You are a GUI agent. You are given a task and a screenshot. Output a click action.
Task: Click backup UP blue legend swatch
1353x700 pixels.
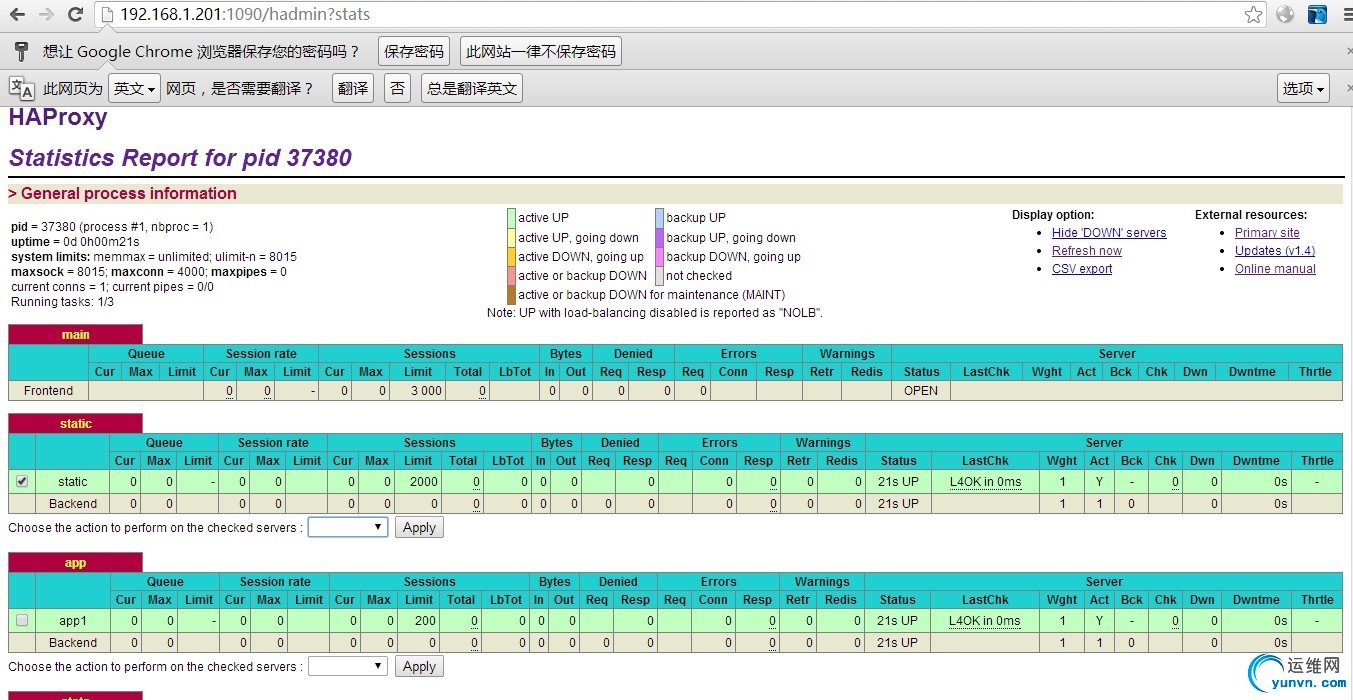point(659,218)
